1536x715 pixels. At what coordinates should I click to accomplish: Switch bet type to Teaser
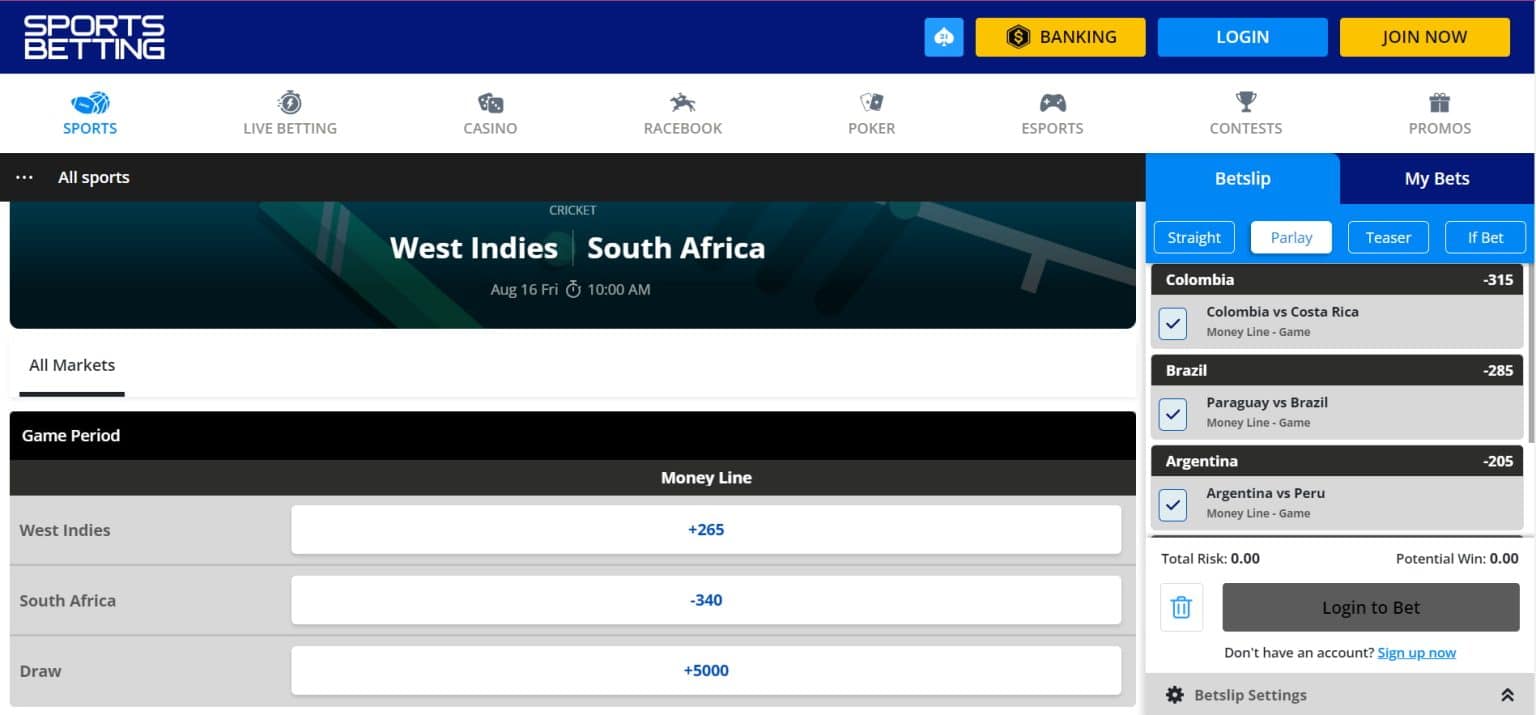click(1388, 237)
